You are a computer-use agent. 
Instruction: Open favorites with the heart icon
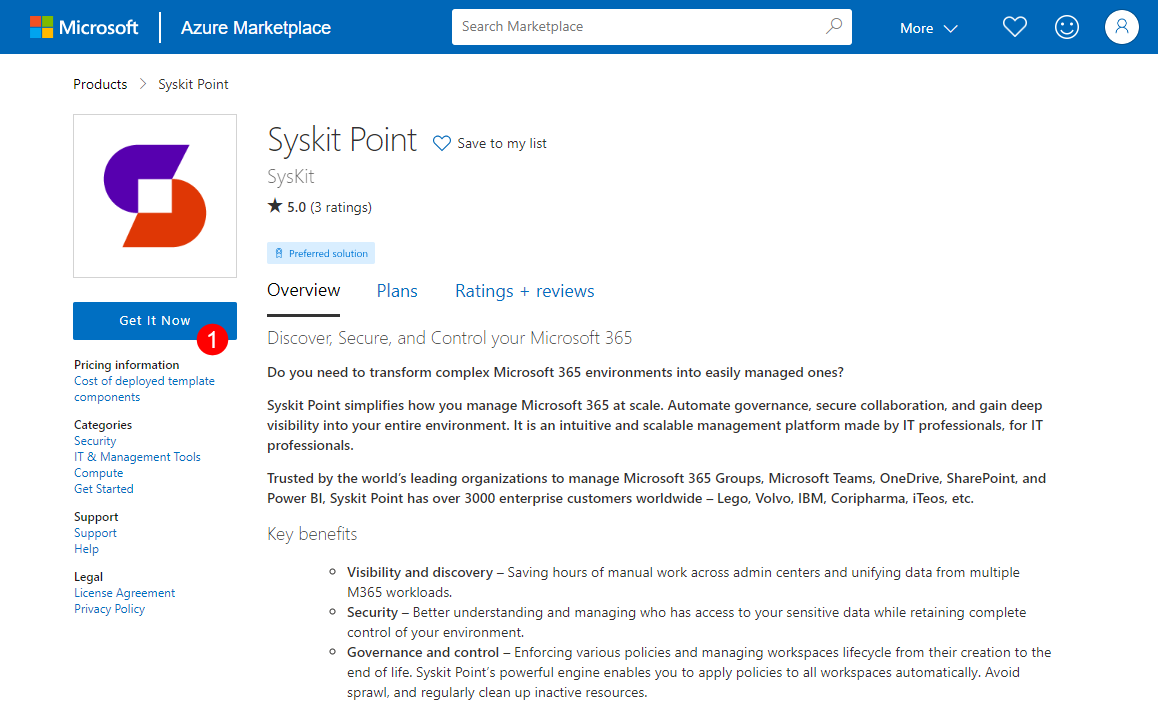click(1014, 27)
